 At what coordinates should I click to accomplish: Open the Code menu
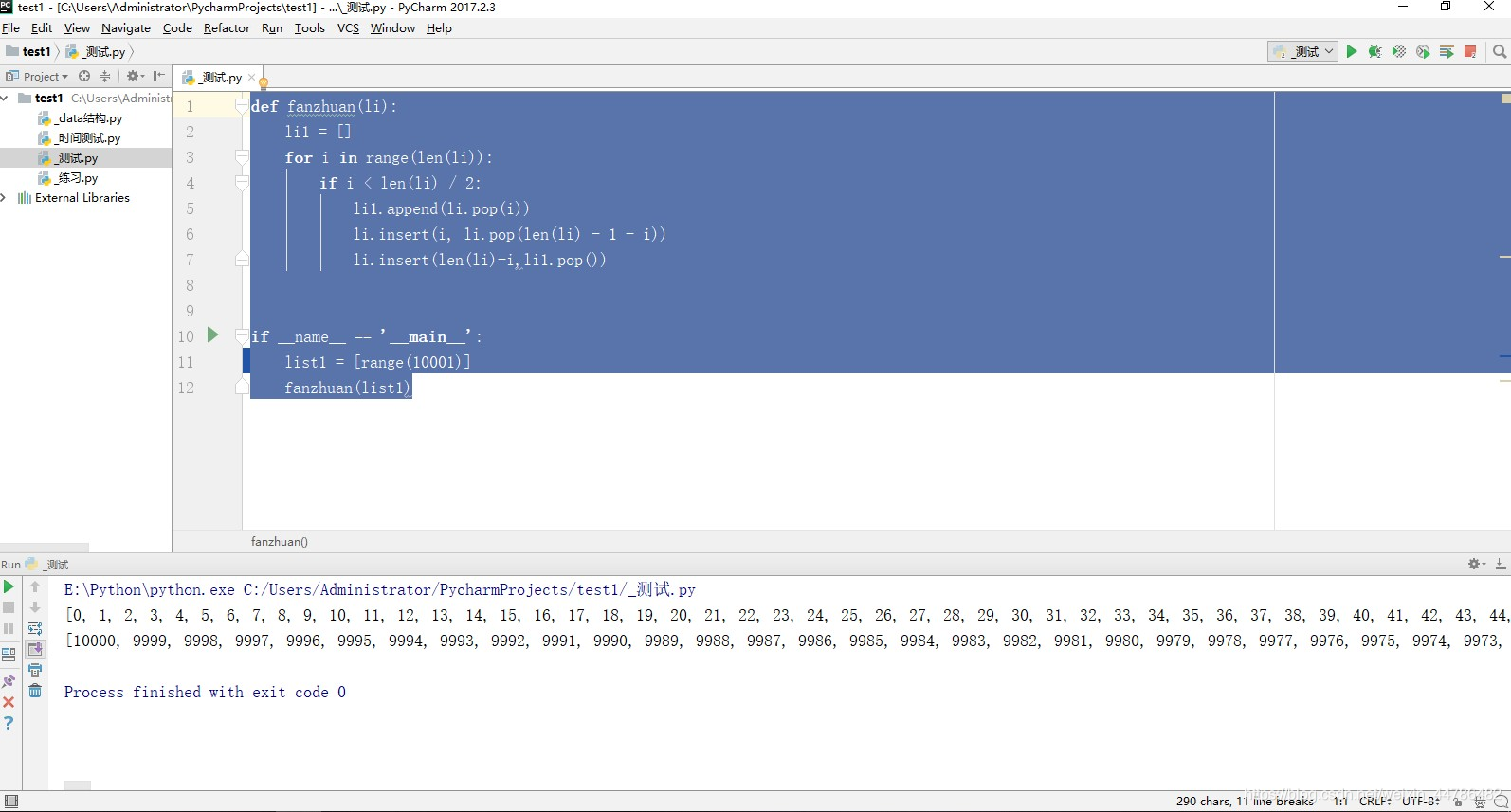177,28
